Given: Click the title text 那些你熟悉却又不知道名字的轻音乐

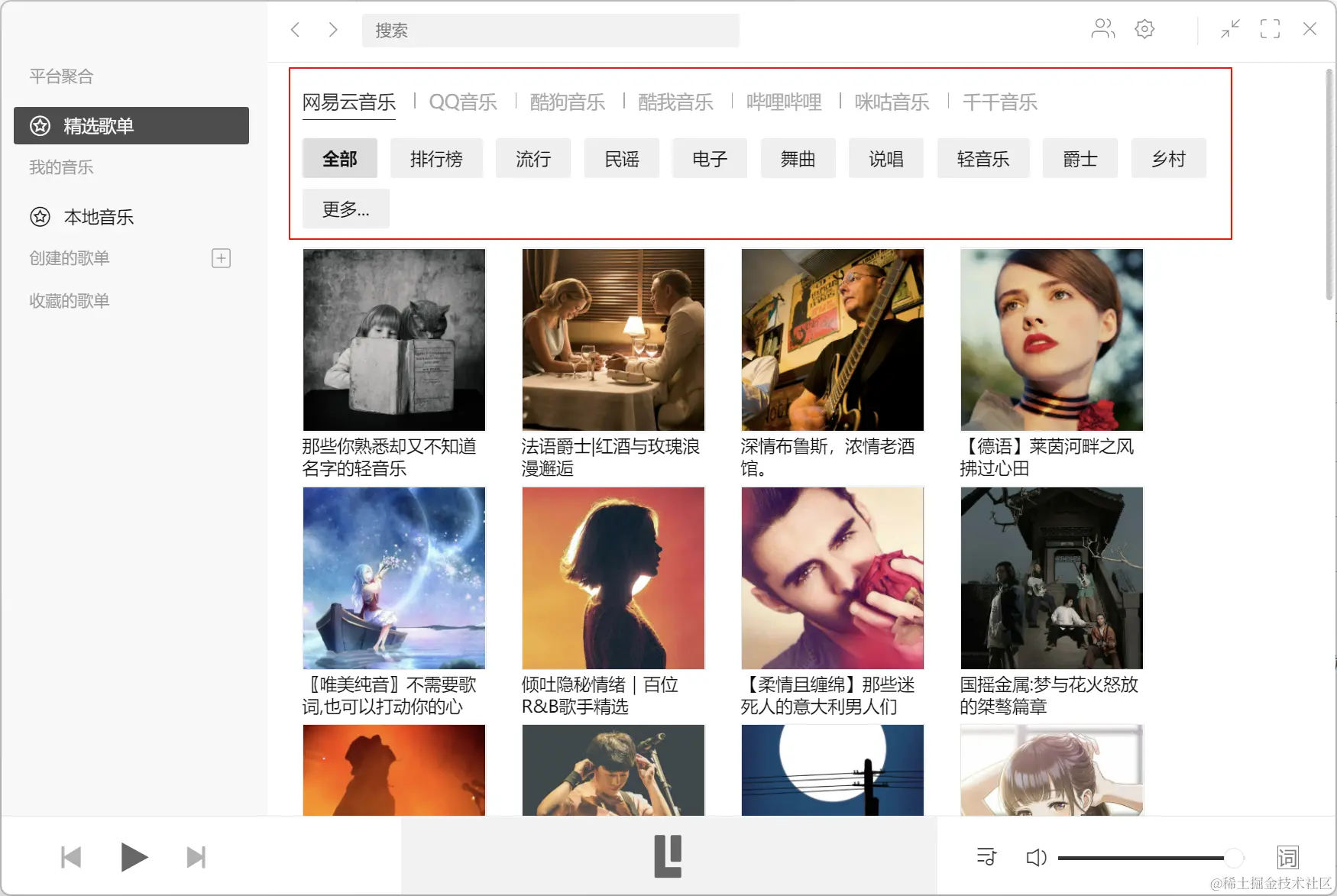Looking at the screenshot, I should pyautogui.click(x=389, y=457).
